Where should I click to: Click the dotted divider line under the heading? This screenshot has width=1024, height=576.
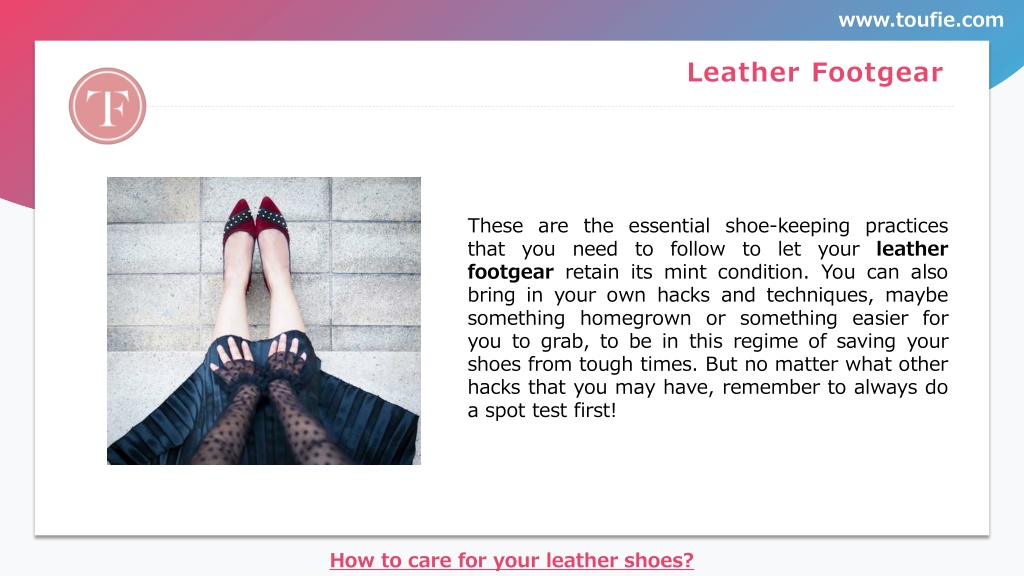pyautogui.click(x=551, y=106)
